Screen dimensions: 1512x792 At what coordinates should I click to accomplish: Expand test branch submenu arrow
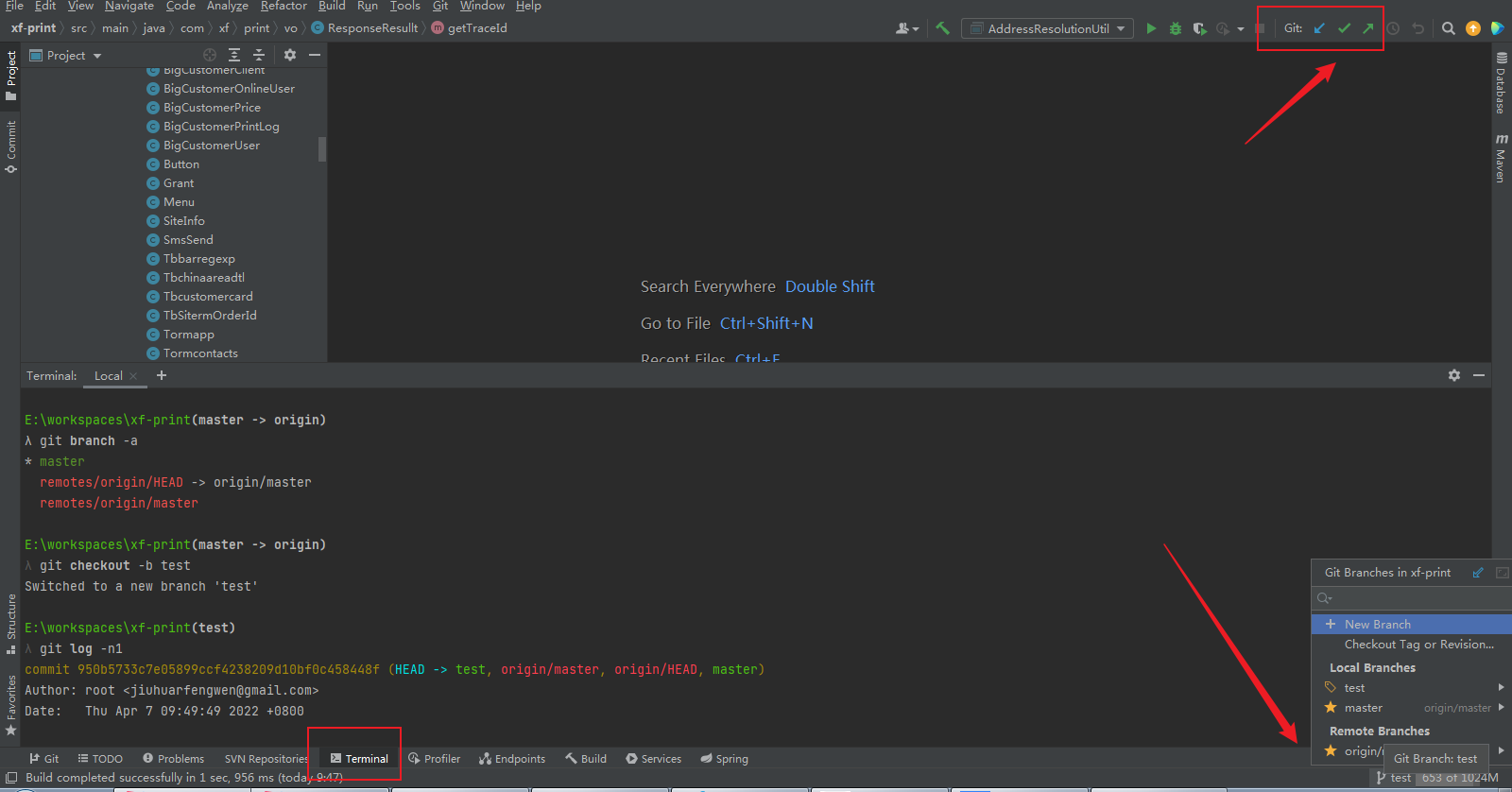coord(1501,687)
